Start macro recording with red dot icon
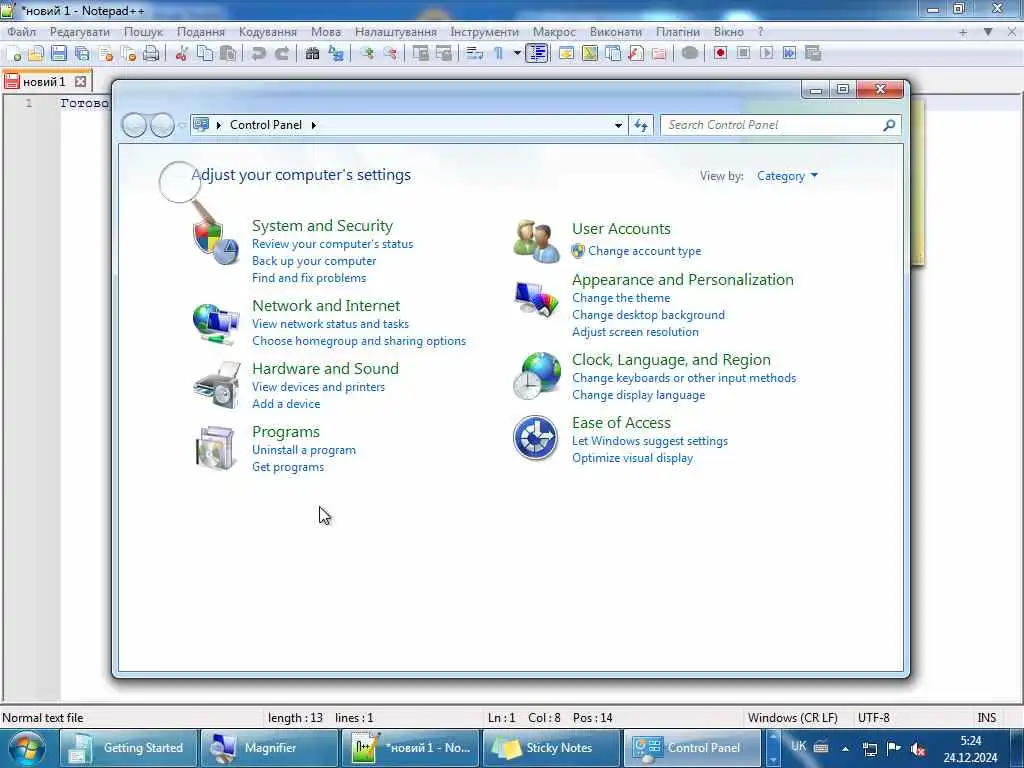The width and height of the screenshot is (1024, 768). 720,54
